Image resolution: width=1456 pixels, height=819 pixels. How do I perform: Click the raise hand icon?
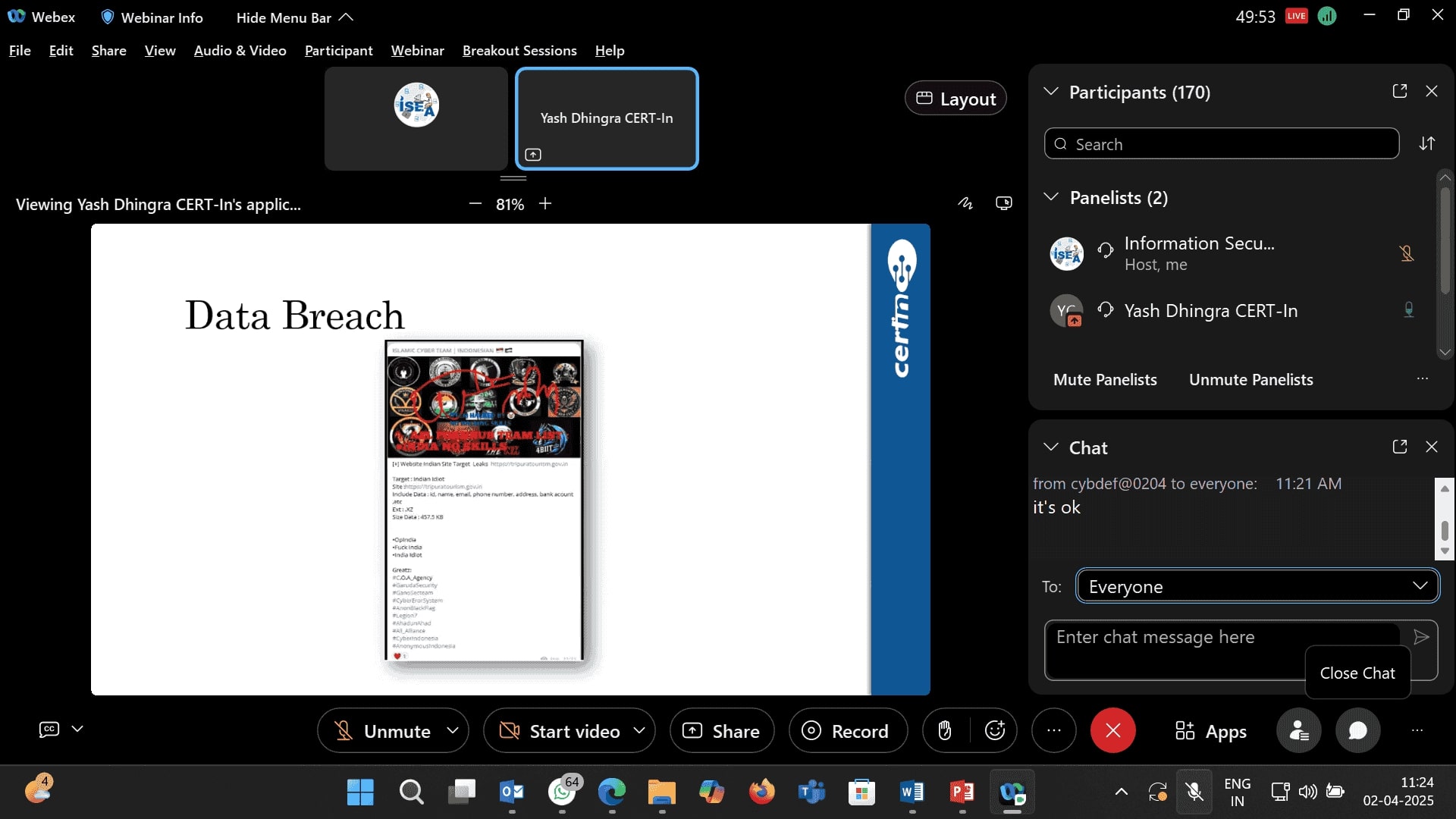[x=945, y=730]
